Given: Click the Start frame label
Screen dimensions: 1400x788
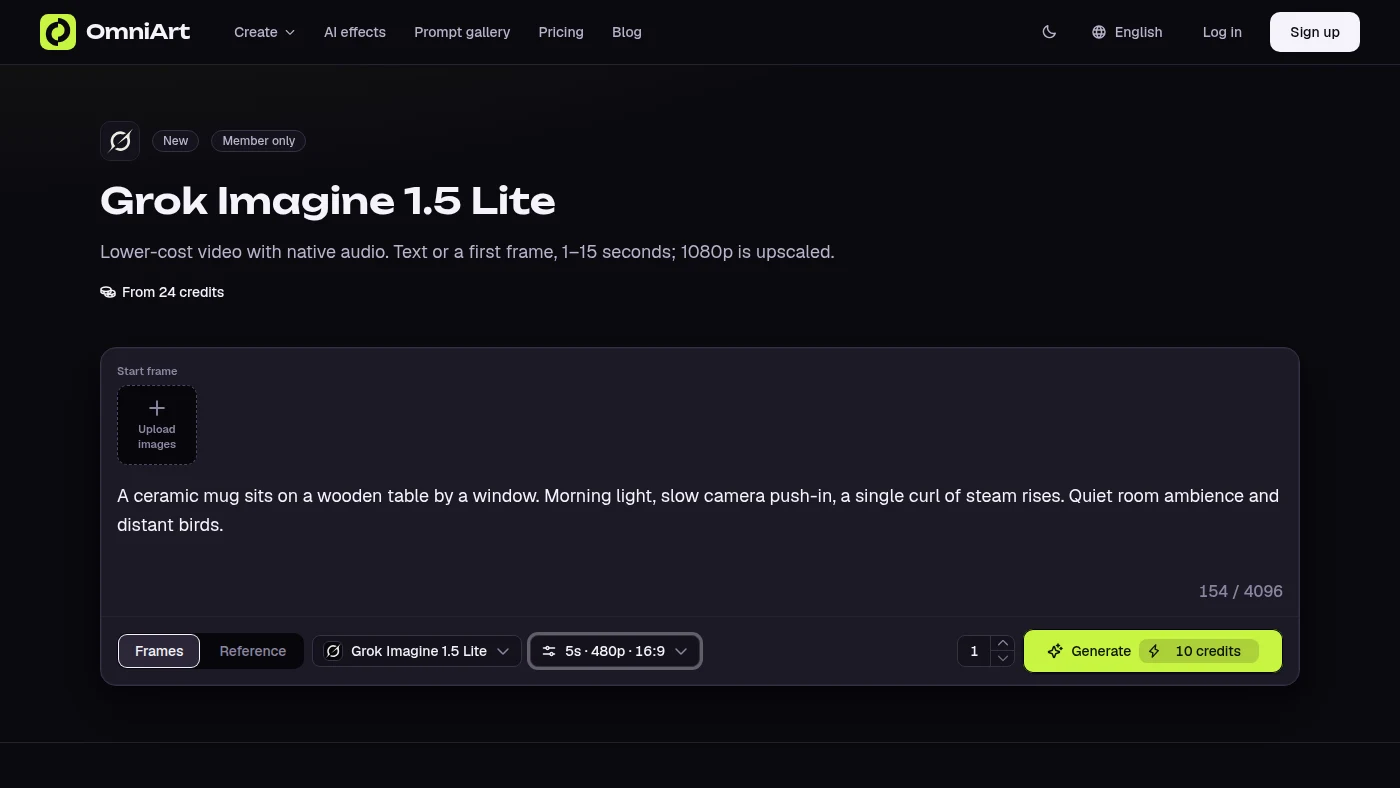Looking at the screenshot, I should point(147,371).
